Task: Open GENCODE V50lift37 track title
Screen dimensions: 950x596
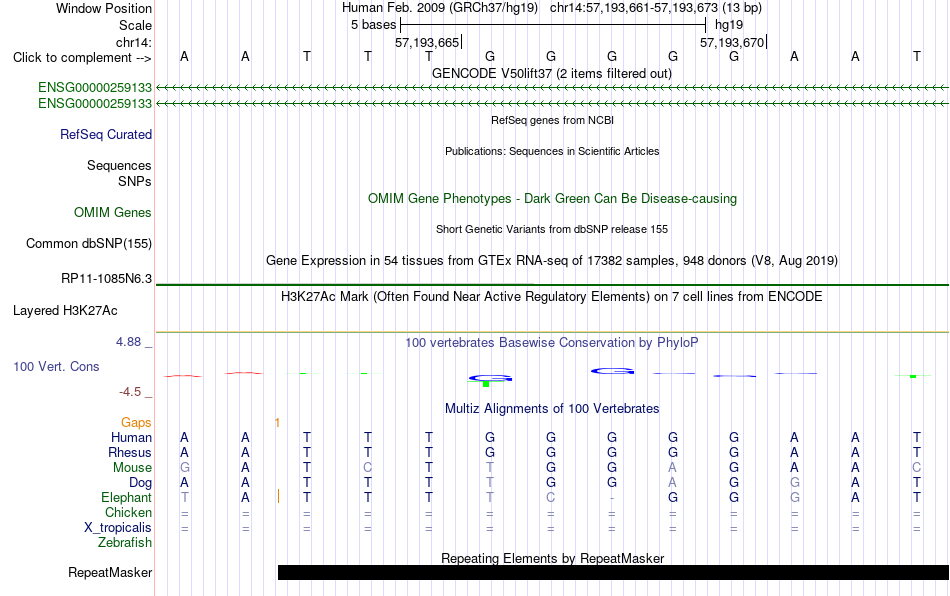Action: point(552,73)
